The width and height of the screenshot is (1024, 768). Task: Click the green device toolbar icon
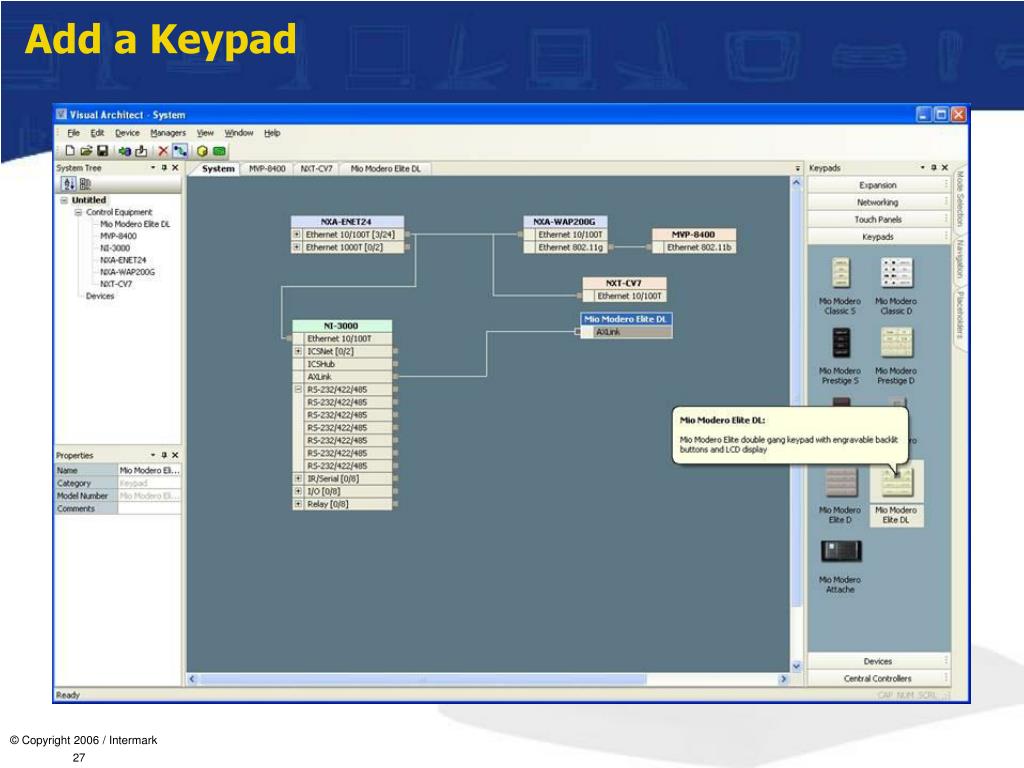pos(219,151)
